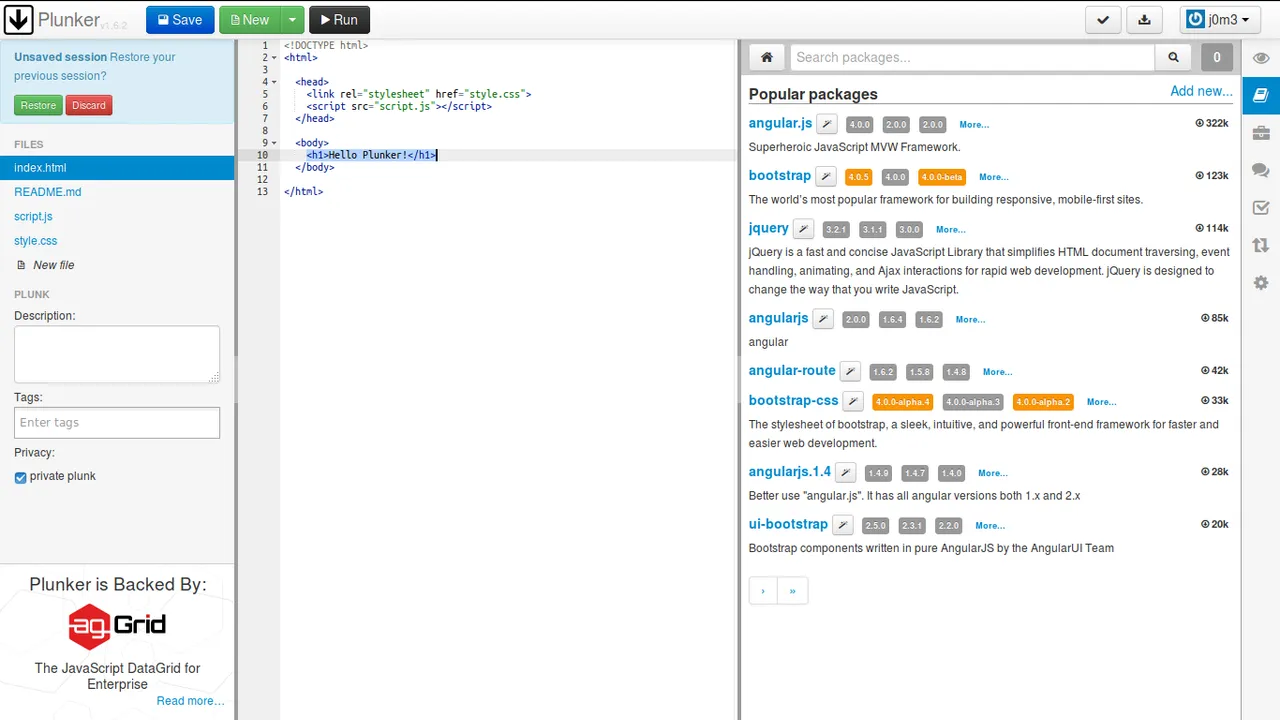Go to last page of packages

(x=792, y=591)
